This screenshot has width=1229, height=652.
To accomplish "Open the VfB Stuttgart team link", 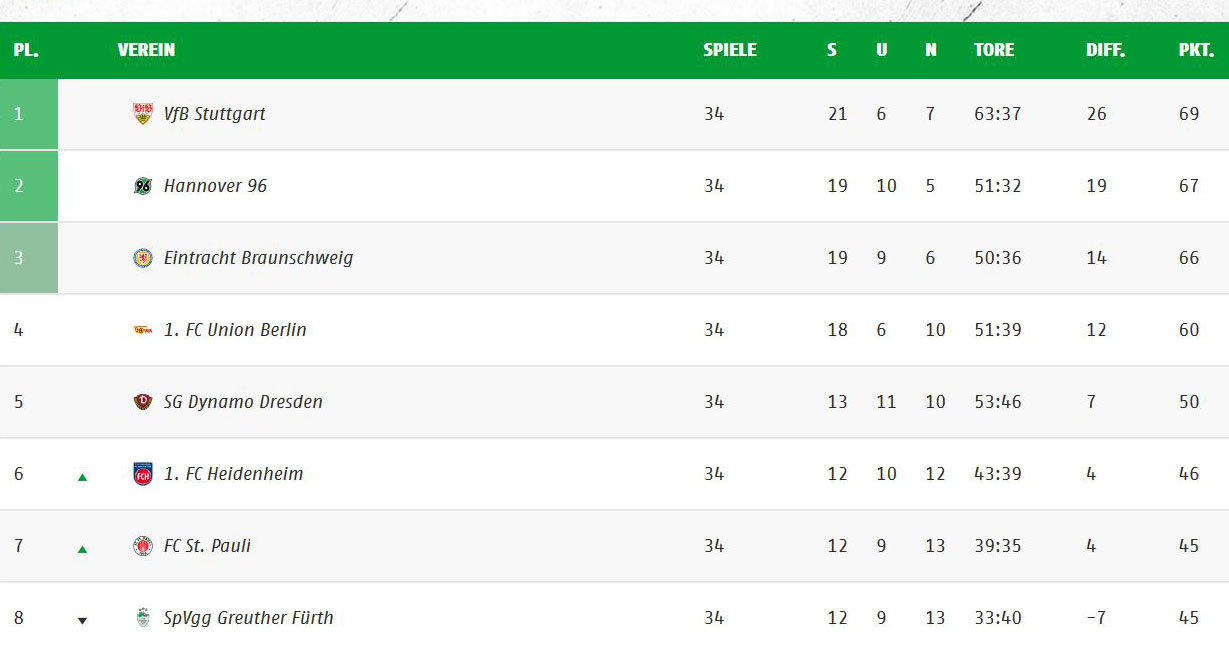I will [215, 114].
